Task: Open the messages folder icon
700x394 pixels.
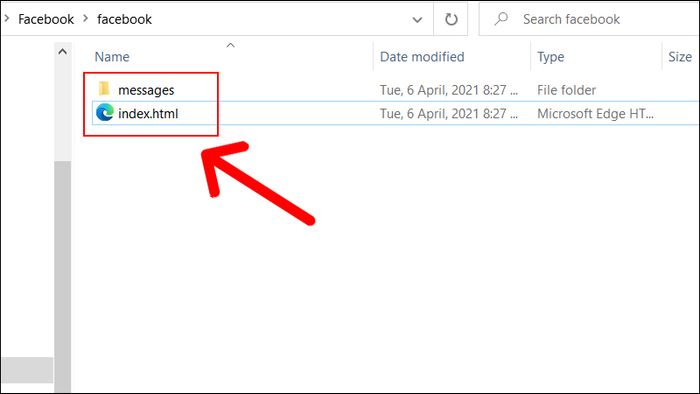Action: (x=104, y=89)
